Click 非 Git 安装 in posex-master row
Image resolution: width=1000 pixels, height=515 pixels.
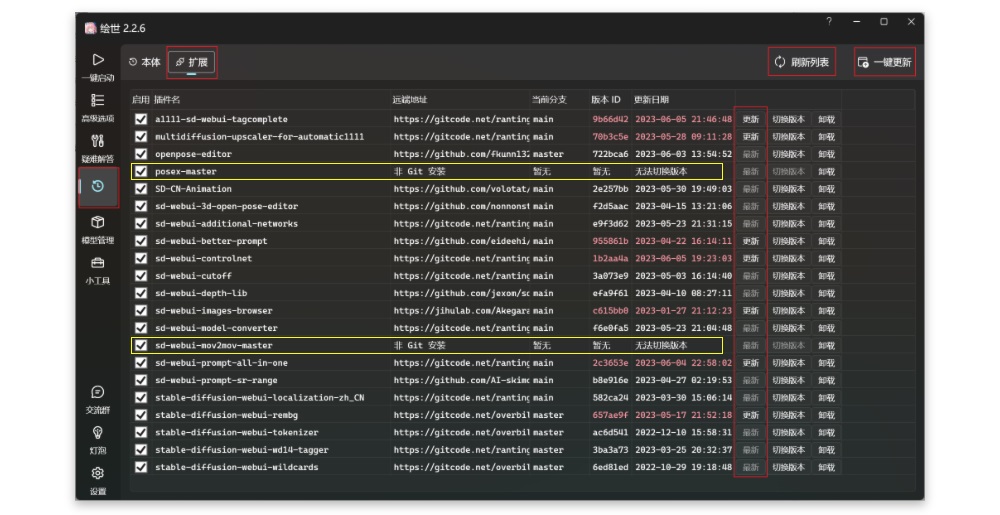[419, 171]
